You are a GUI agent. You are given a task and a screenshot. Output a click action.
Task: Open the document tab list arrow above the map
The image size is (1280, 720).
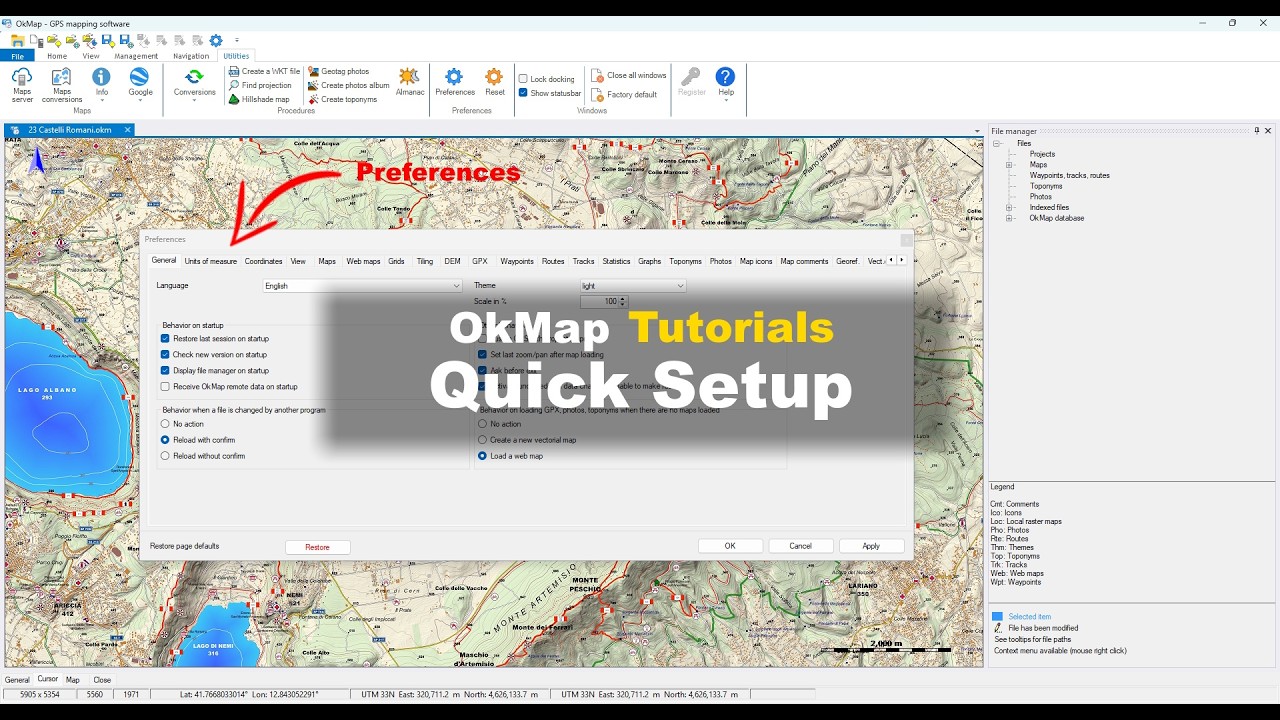coord(977,131)
